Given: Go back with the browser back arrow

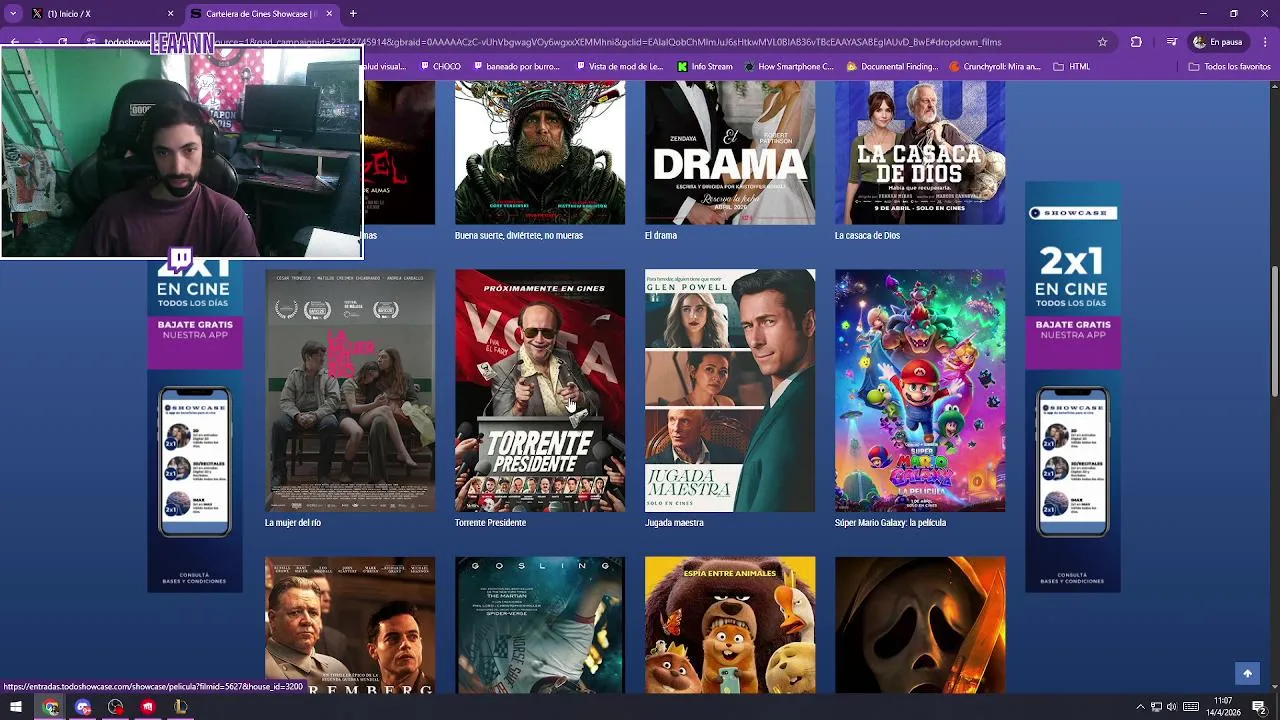Looking at the screenshot, I should [14, 42].
